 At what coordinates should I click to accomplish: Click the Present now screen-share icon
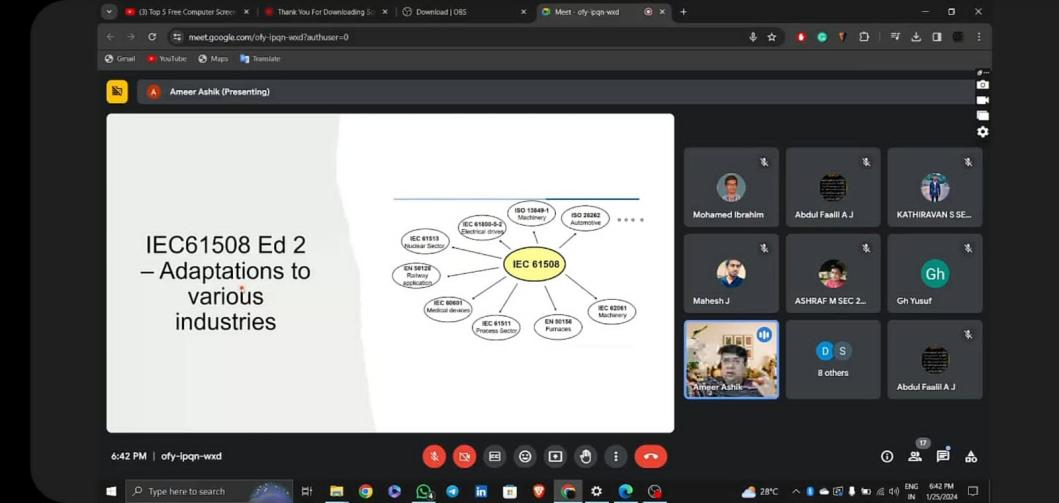pos(555,456)
